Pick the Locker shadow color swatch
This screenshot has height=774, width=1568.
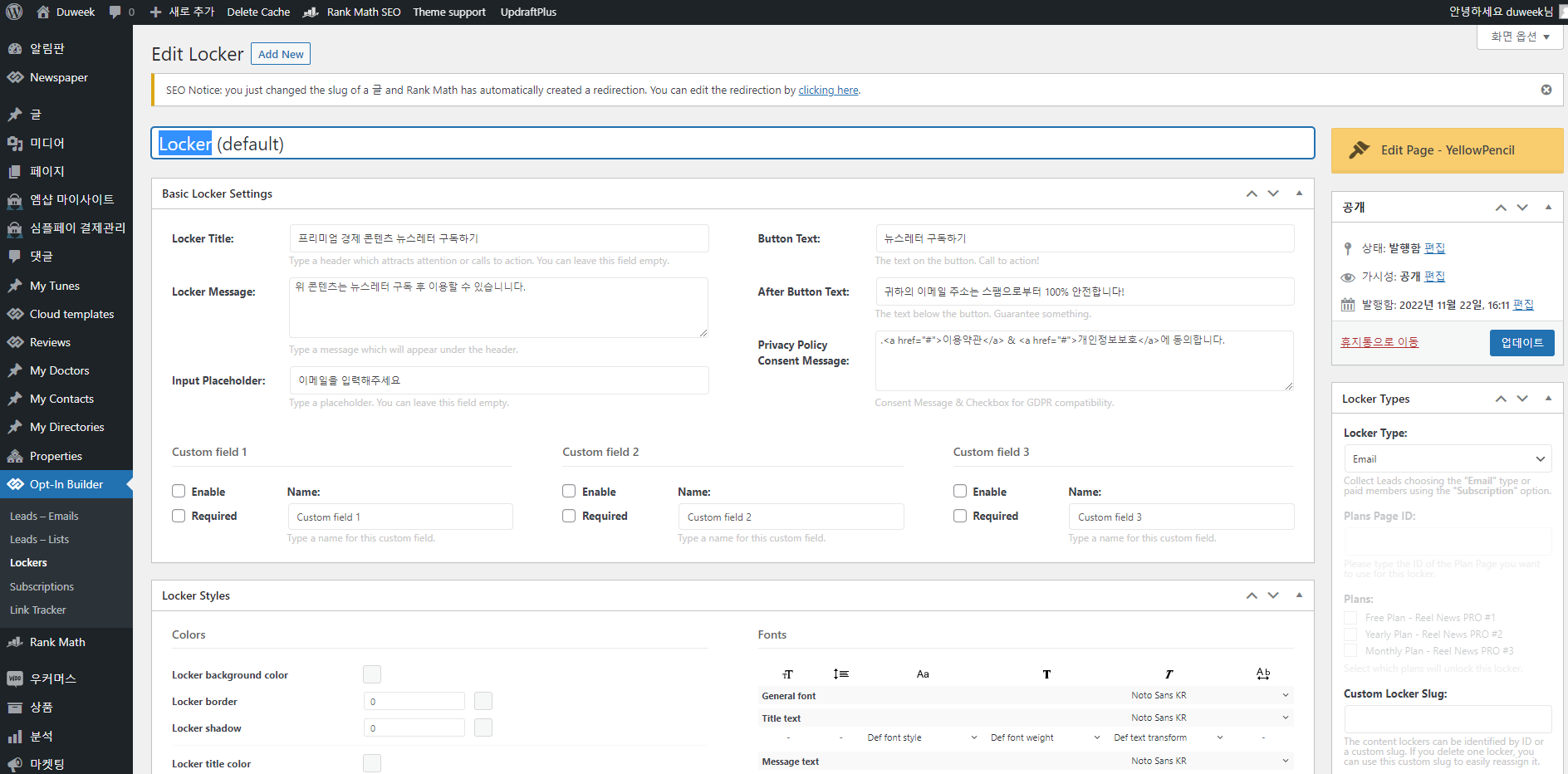pos(483,727)
